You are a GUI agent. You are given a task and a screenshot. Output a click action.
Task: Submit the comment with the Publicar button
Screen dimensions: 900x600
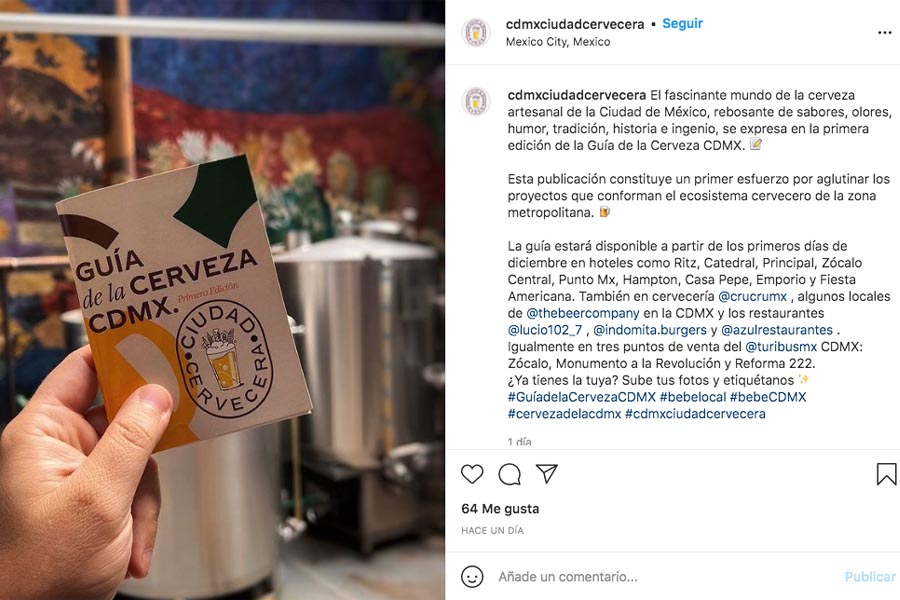[870, 576]
